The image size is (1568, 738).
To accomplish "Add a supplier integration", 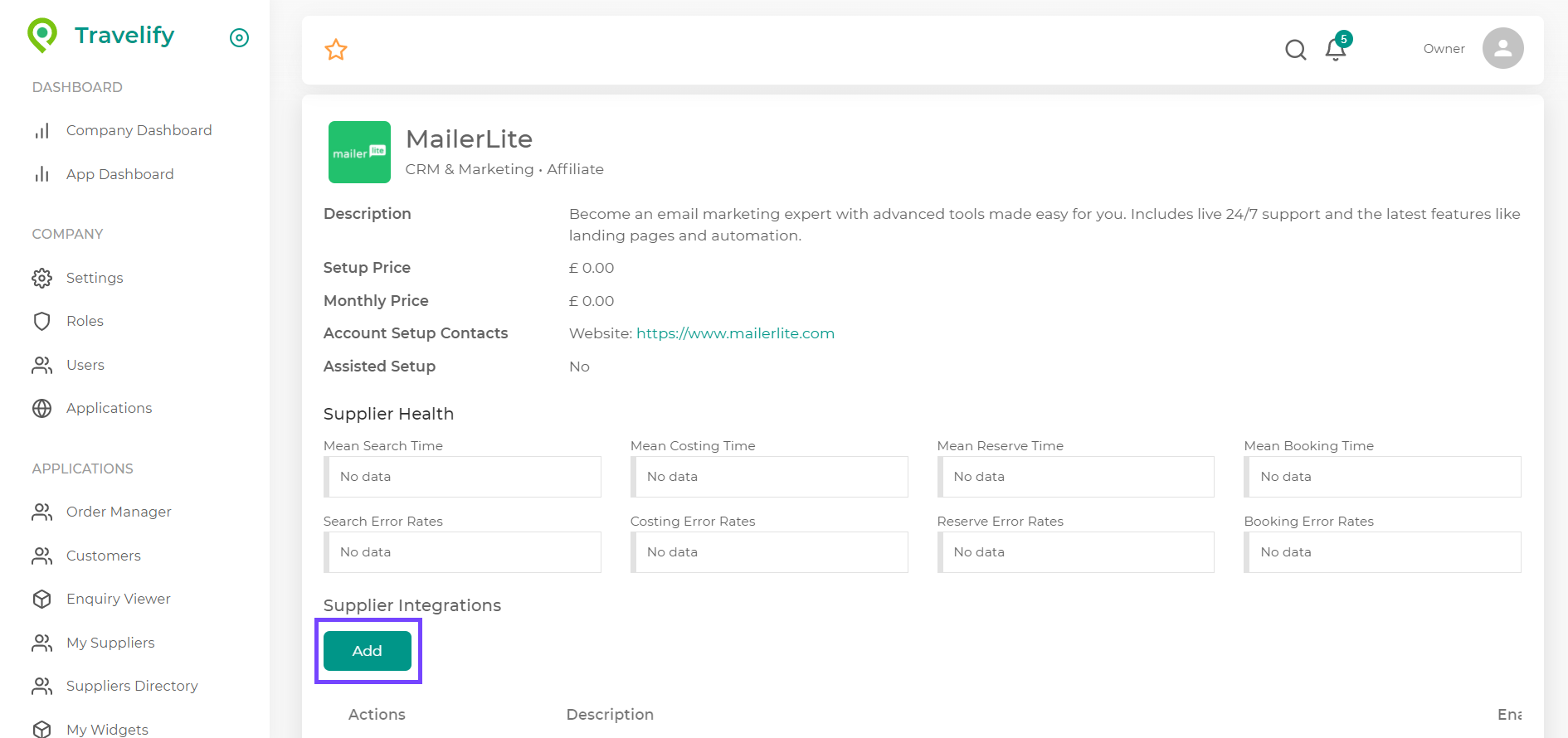I will (368, 651).
